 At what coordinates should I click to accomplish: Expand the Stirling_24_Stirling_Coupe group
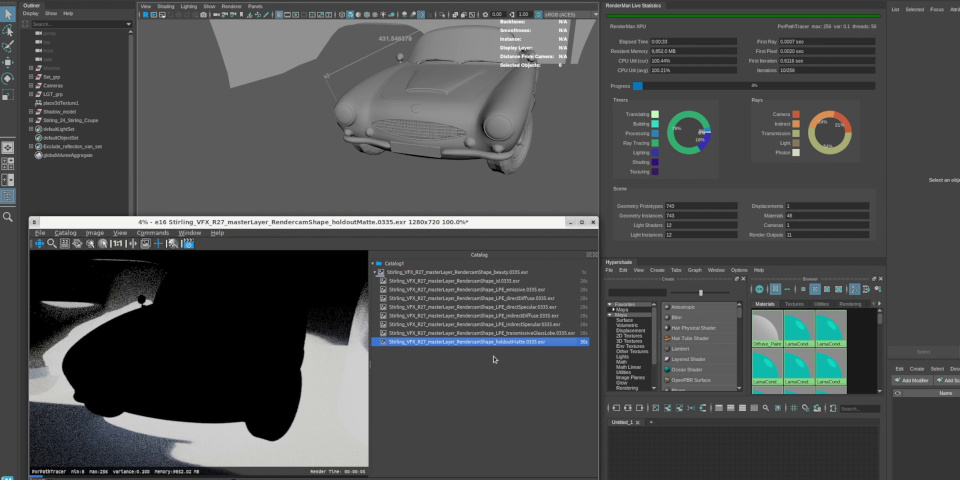pos(32,120)
